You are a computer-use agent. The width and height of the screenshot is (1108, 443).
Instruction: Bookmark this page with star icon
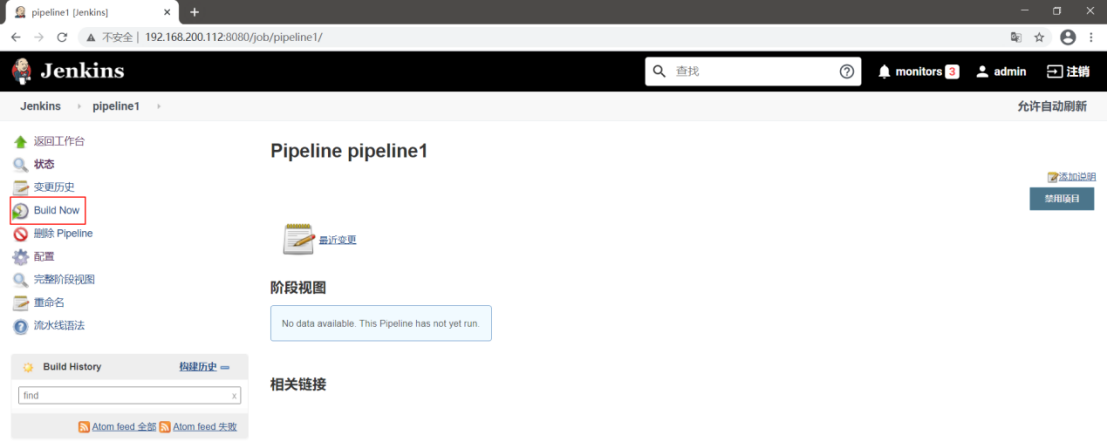pyautogui.click(x=1039, y=37)
